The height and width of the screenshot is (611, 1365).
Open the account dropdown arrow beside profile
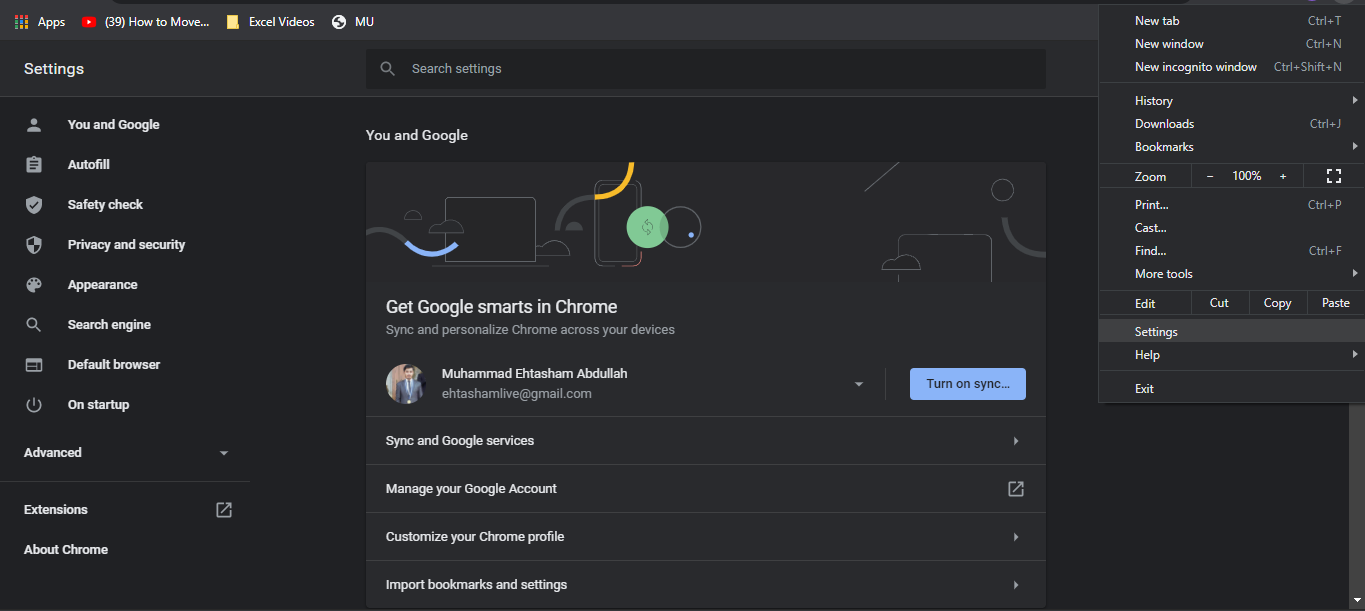858,384
